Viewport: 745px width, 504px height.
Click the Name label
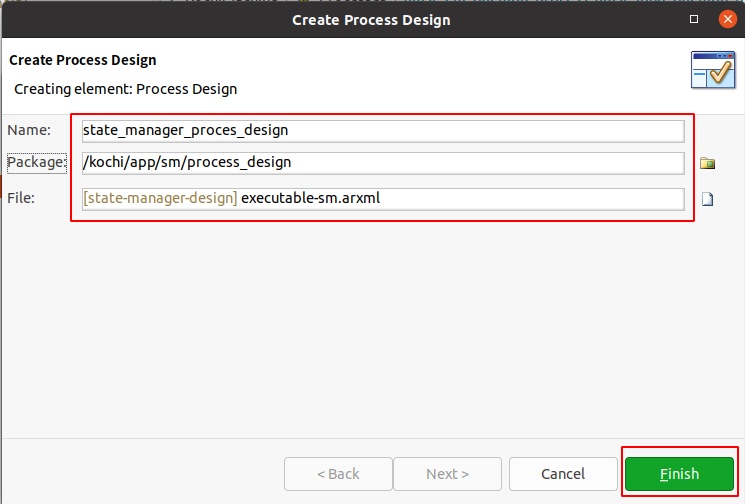click(x=29, y=130)
